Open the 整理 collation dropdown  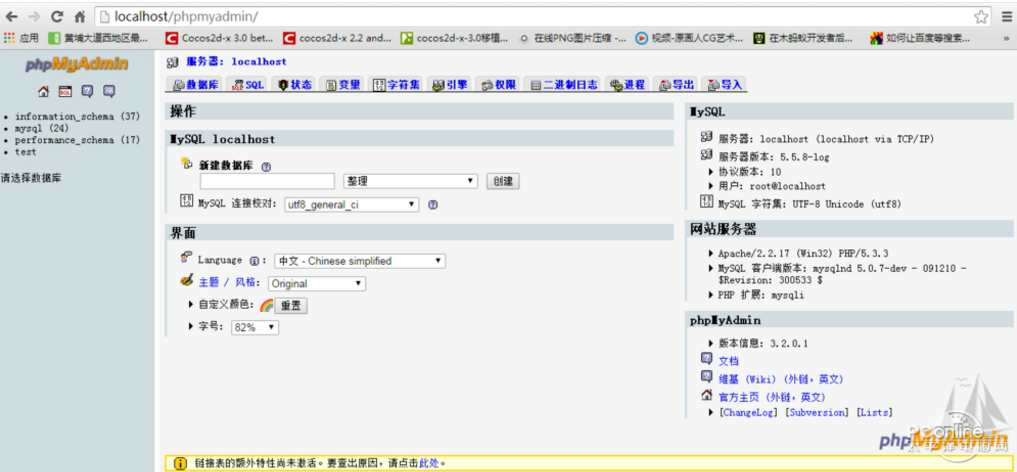pyautogui.click(x=411, y=182)
